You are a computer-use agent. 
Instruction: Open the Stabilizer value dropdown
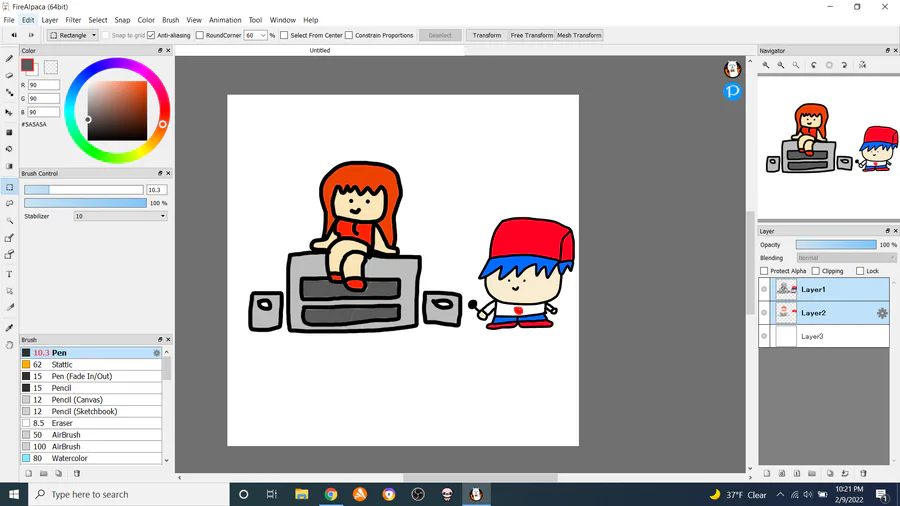point(121,216)
